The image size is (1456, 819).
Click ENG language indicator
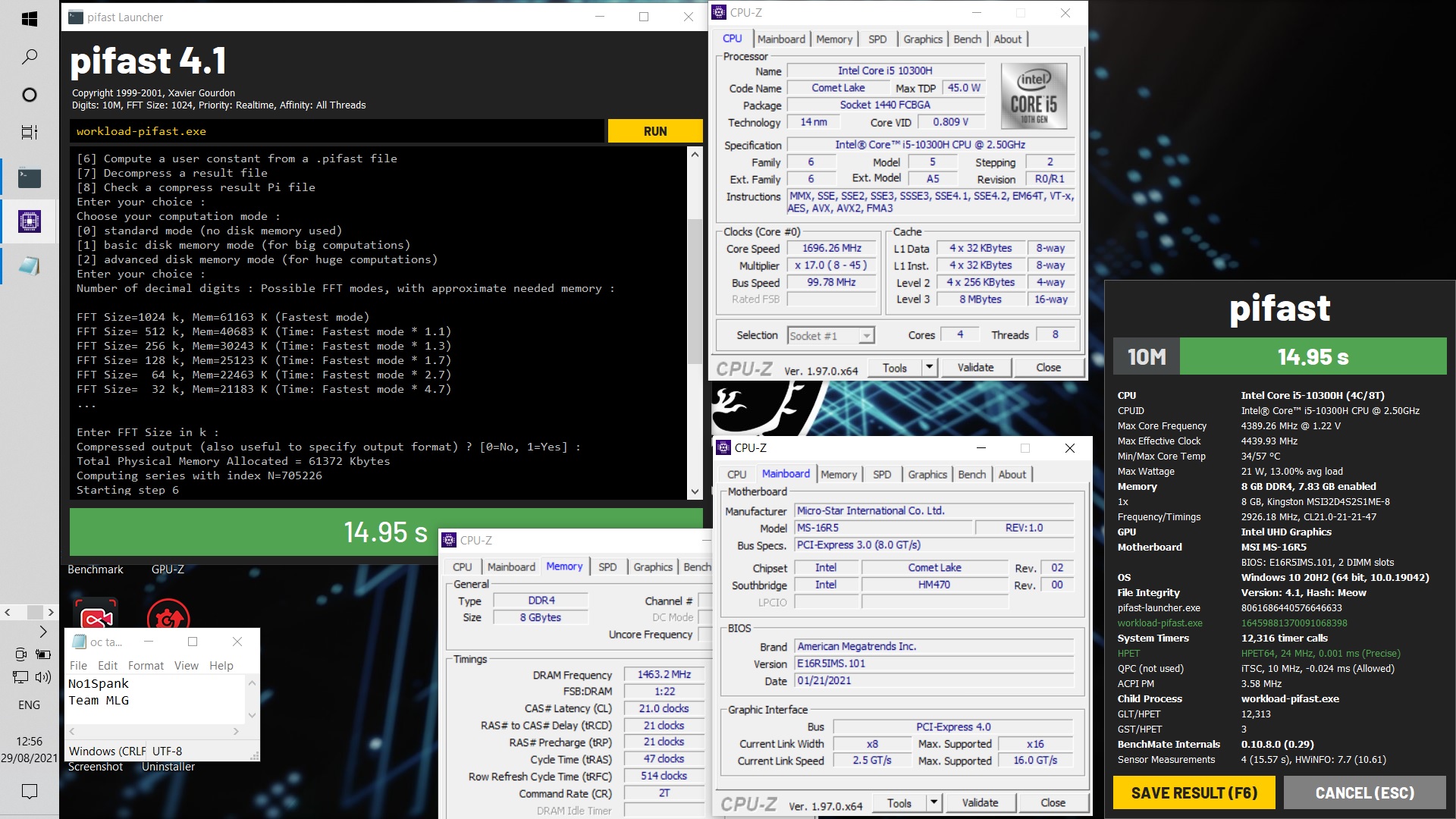click(29, 704)
